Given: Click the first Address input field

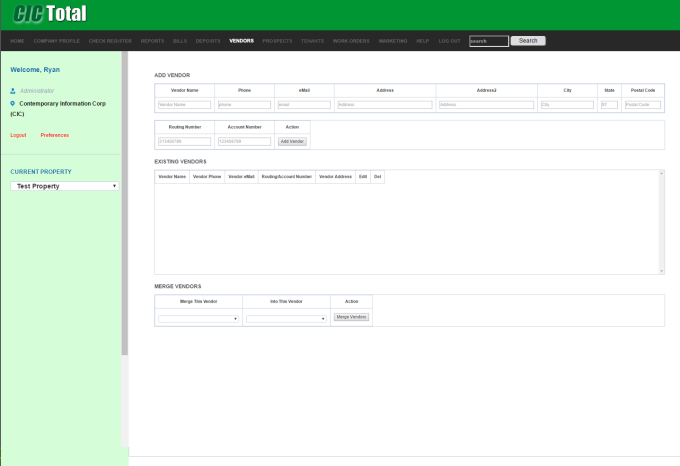Looking at the screenshot, I should coord(385,105).
